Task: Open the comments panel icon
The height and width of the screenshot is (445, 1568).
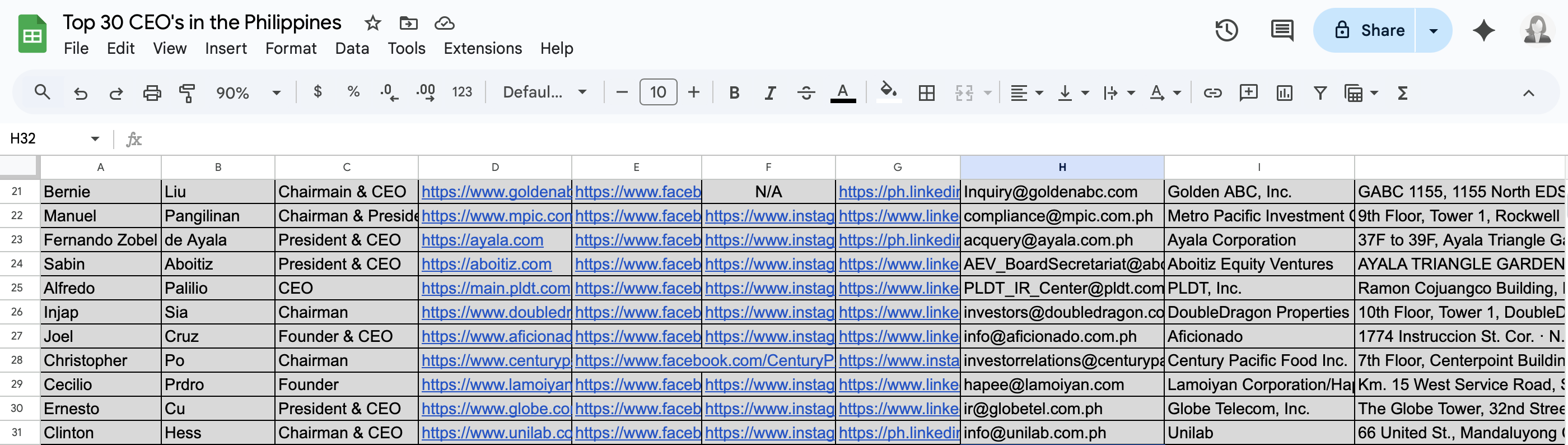Action: tap(1282, 30)
